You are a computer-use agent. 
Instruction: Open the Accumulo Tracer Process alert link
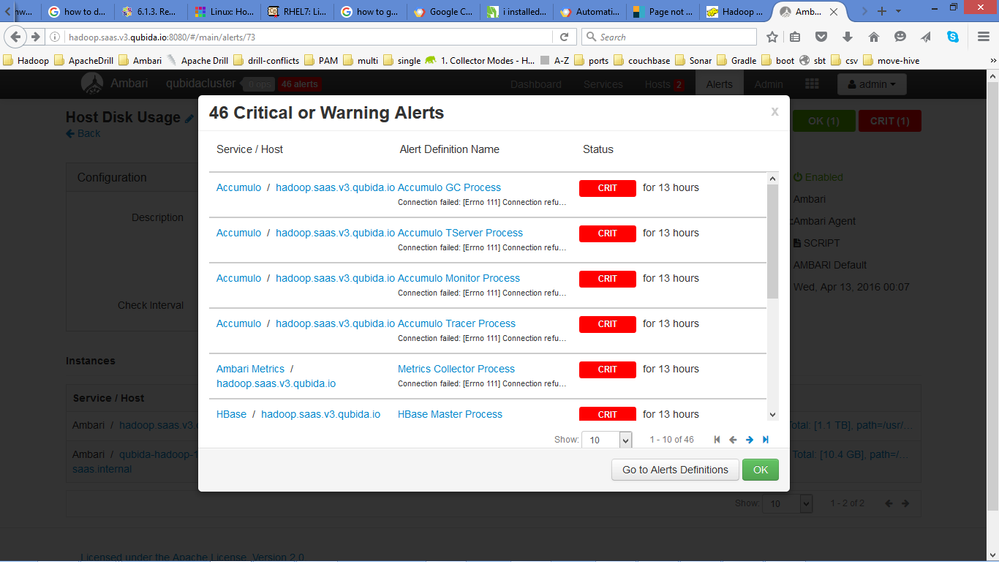click(456, 323)
